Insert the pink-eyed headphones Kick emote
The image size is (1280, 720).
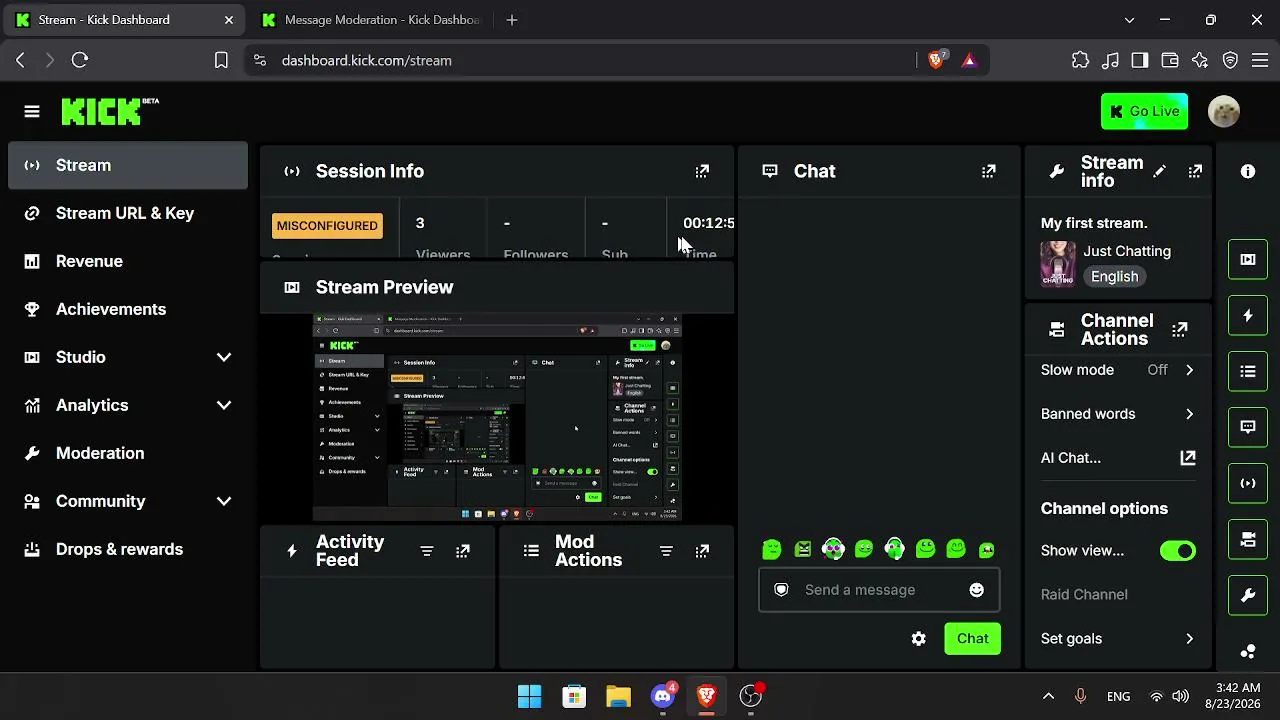point(833,548)
